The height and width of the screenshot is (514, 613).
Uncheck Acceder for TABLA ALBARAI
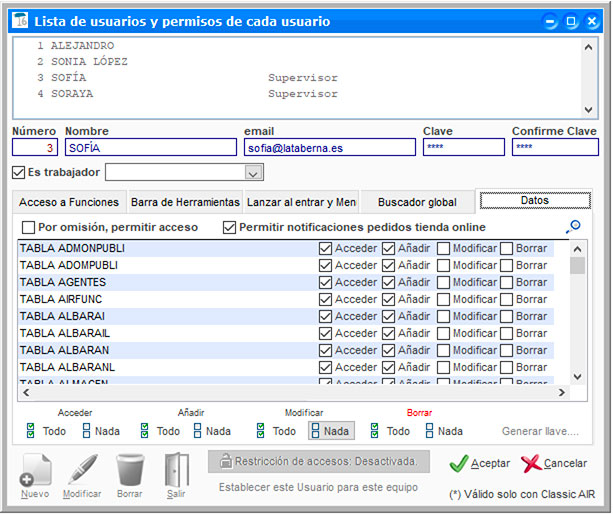325,316
